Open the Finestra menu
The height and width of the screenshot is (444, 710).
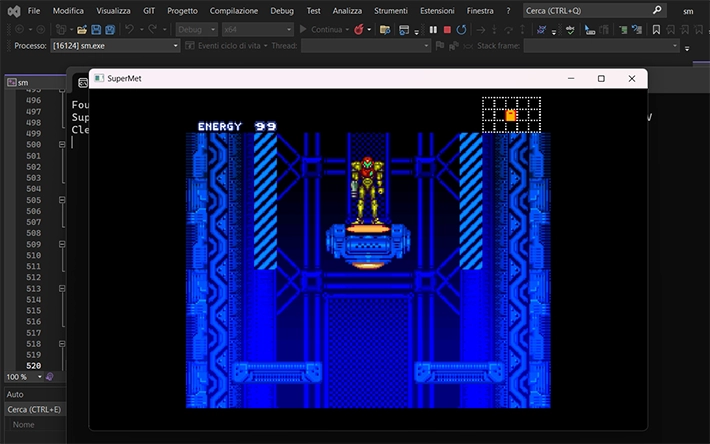480,10
